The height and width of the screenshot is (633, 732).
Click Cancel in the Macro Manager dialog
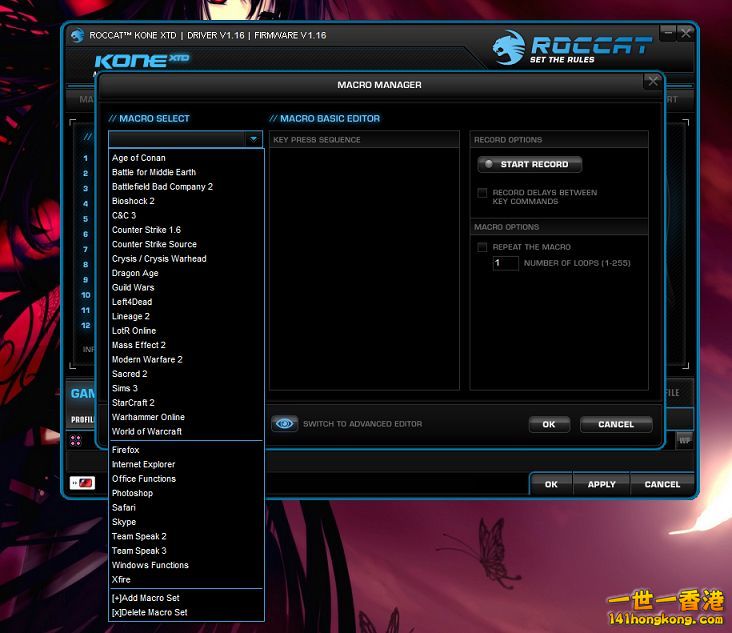click(616, 424)
